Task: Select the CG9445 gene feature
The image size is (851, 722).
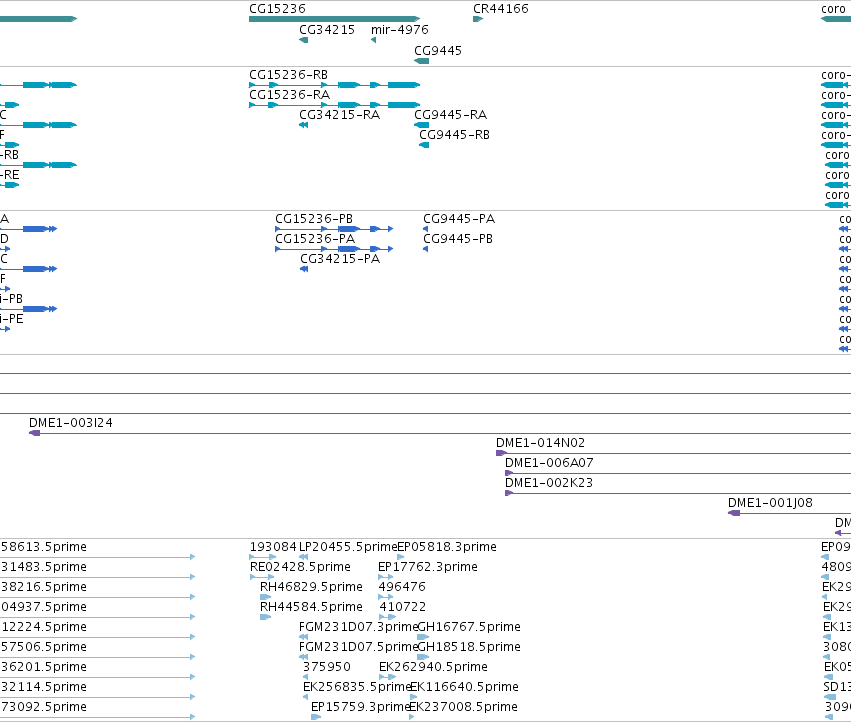Action: pos(421,61)
